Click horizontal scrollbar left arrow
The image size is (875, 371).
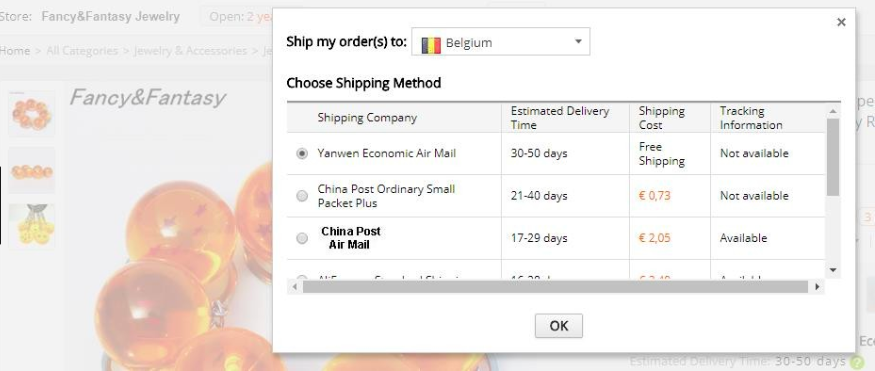pos(295,287)
